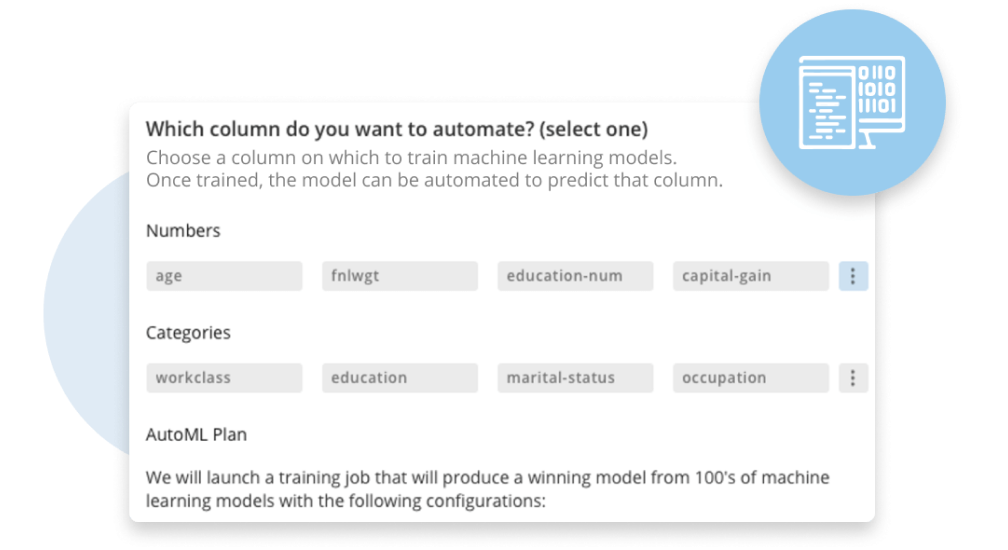Click the Numbers section heading
The image size is (1008, 550).
coord(183,231)
